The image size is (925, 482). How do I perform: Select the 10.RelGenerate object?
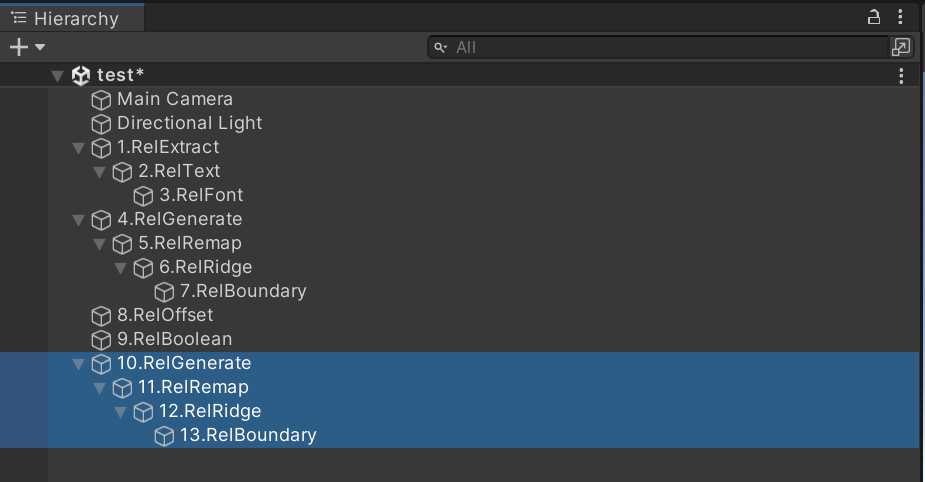(184, 363)
